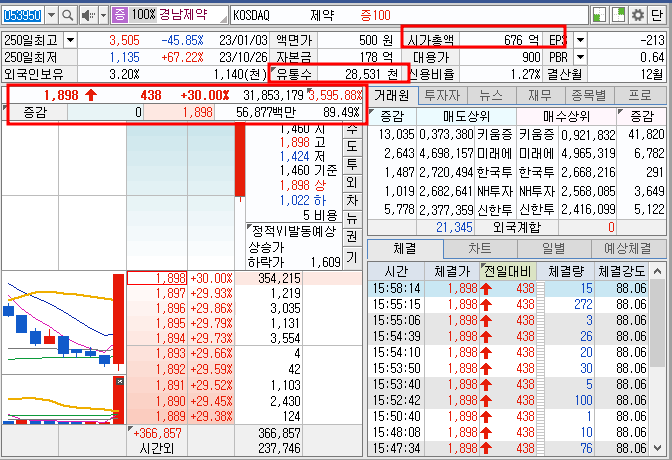Image resolution: width=672 pixels, height=460 pixels.
Task: Select the 15:47:34 trade row
Action: click(509, 448)
